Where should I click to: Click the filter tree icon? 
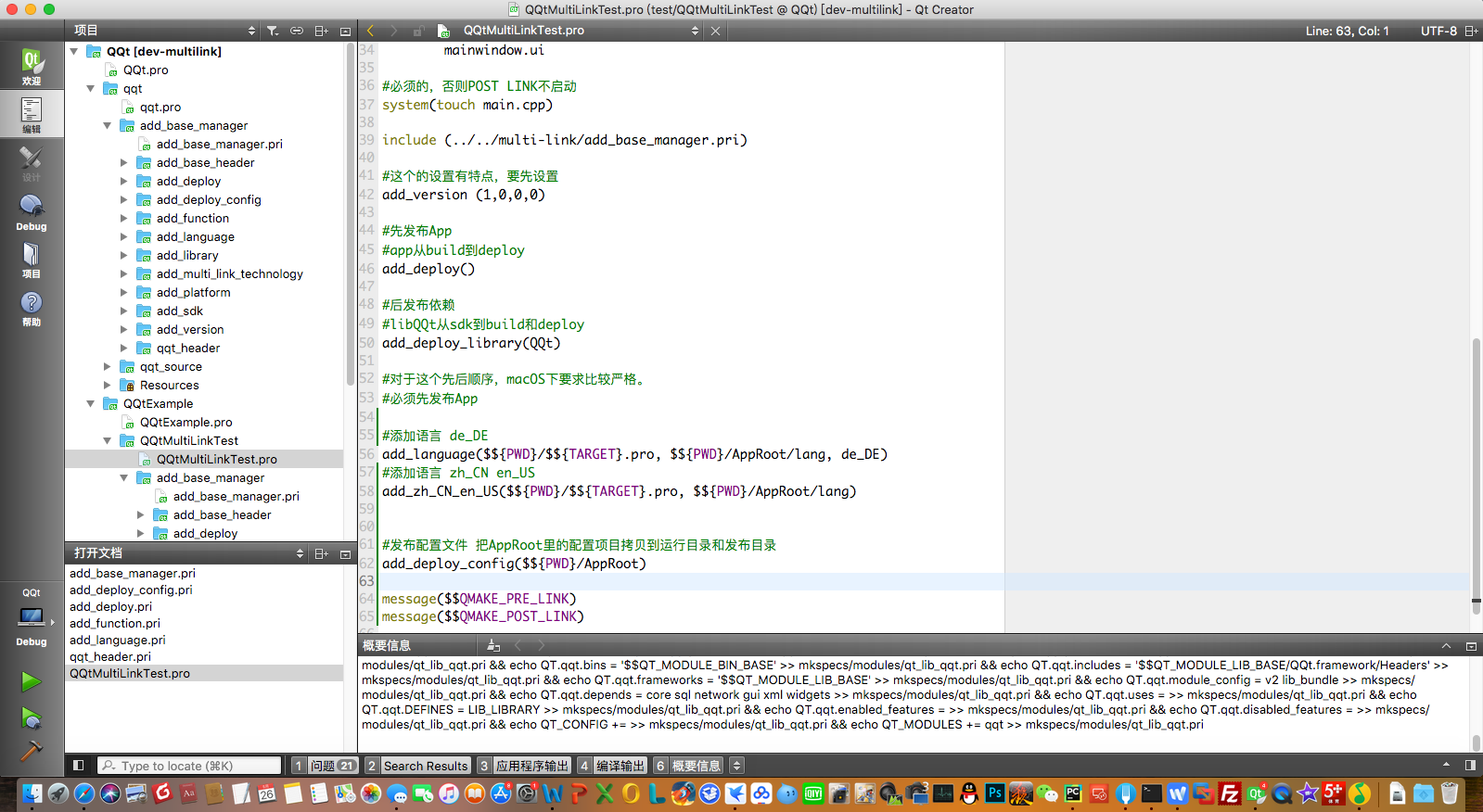273,31
